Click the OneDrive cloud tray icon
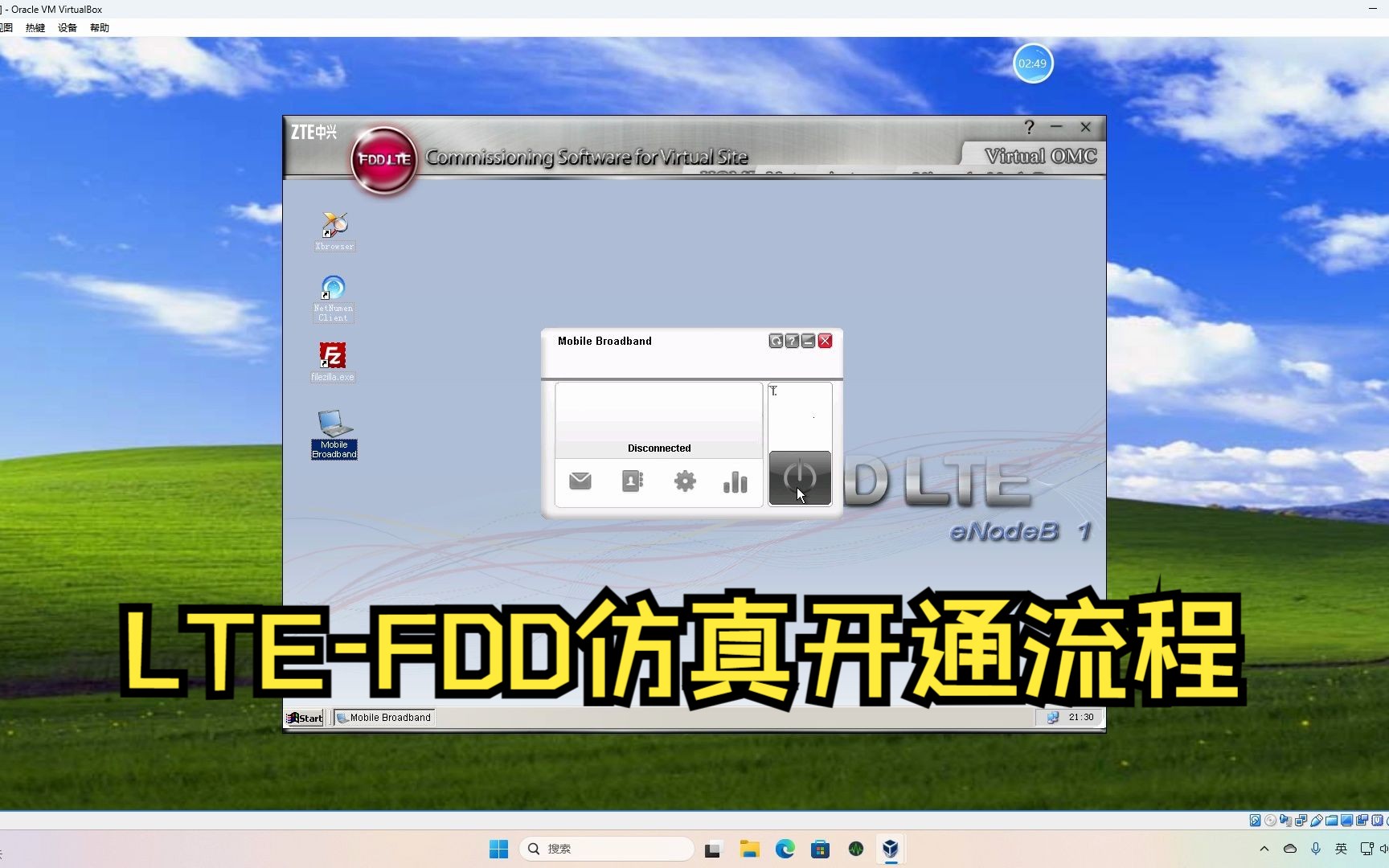This screenshot has height=868, width=1389. 1290,849
